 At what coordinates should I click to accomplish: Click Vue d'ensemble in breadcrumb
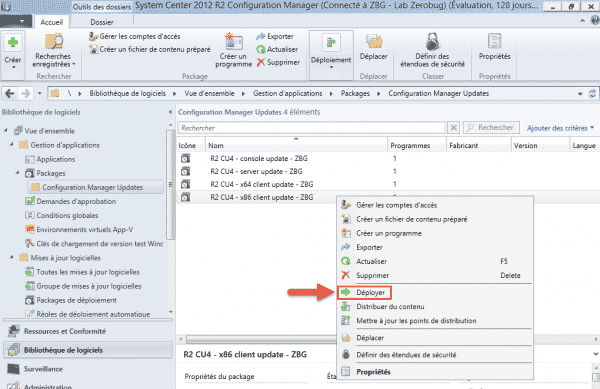tap(209, 93)
